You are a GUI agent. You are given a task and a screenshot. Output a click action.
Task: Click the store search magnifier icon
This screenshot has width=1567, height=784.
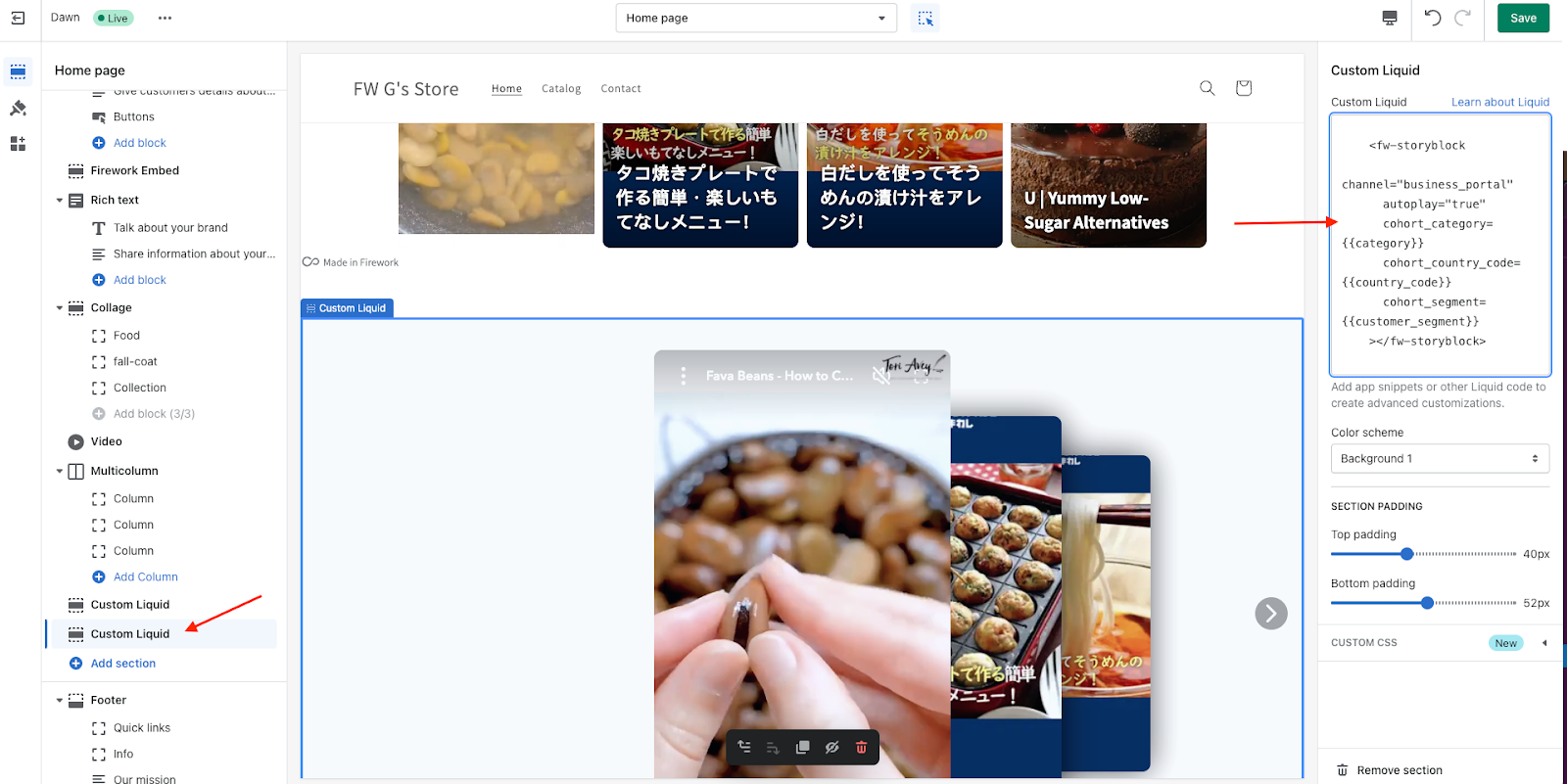click(1208, 88)
